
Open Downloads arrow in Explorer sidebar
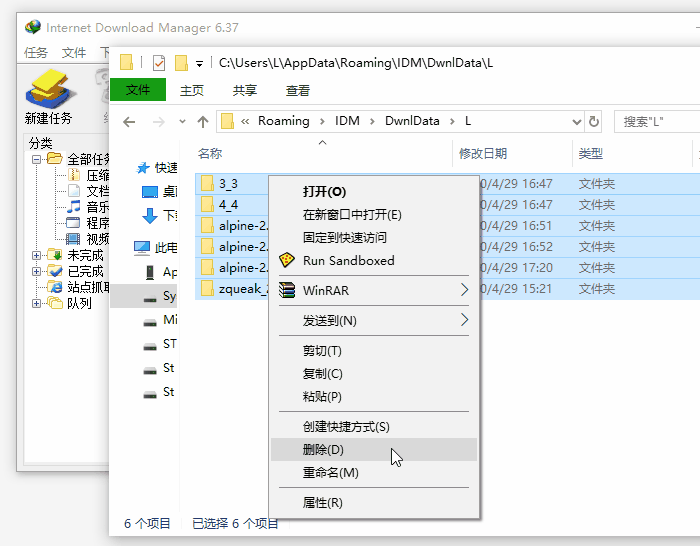[x=150, y=216]
